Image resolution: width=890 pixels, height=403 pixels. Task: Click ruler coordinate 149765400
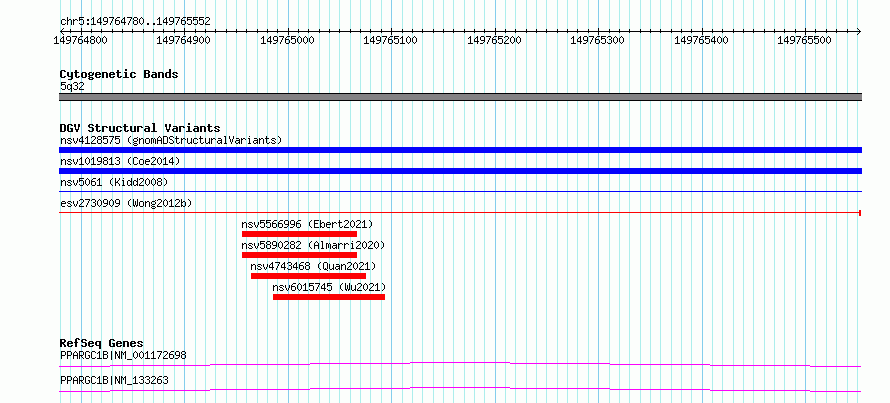pyautogui.click(x=702, y=40)
